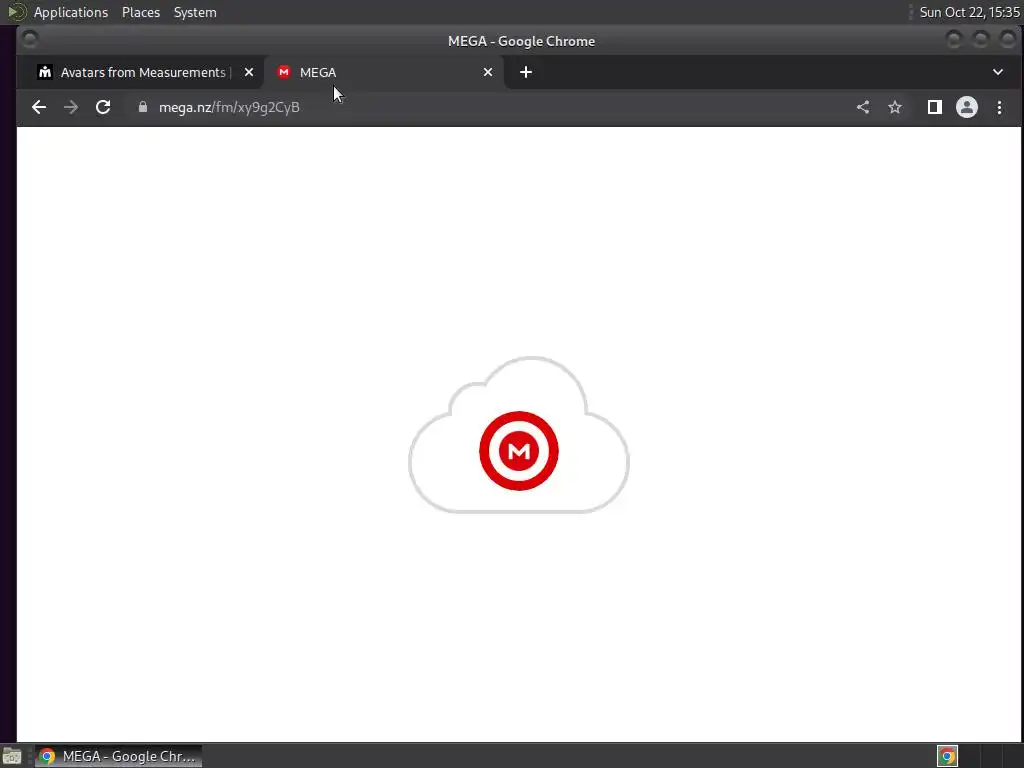Open the Places menu

pos(140,12)
